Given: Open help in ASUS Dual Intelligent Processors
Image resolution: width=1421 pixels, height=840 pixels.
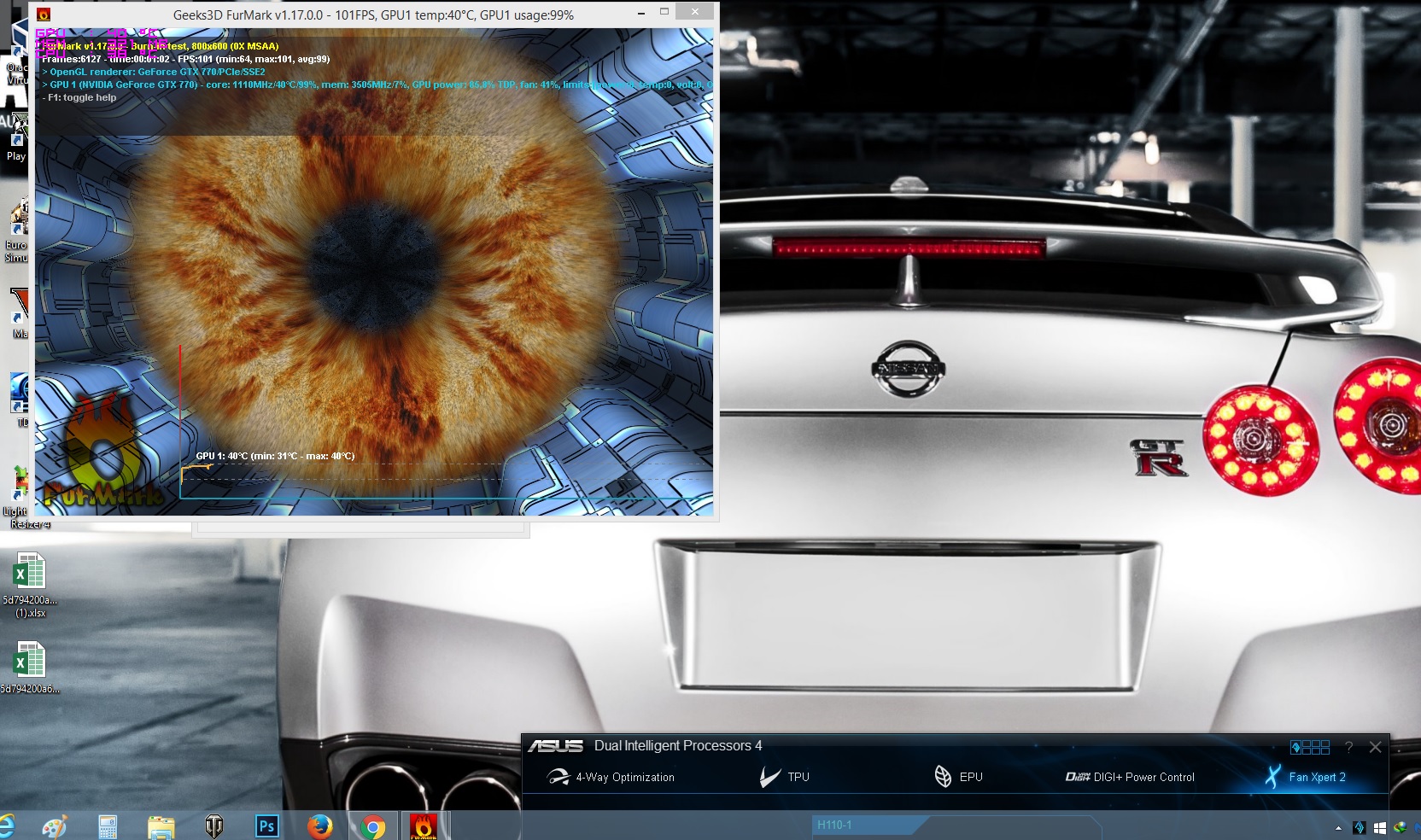Looking at the screenshot, I should pyautogui.click(x=1349, y=747).
